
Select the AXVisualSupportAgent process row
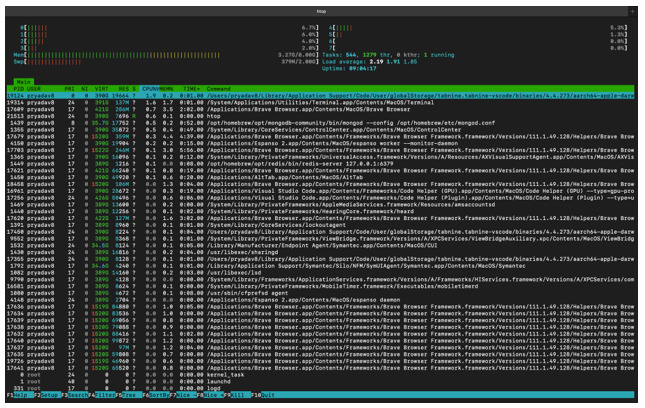(320, 157)
